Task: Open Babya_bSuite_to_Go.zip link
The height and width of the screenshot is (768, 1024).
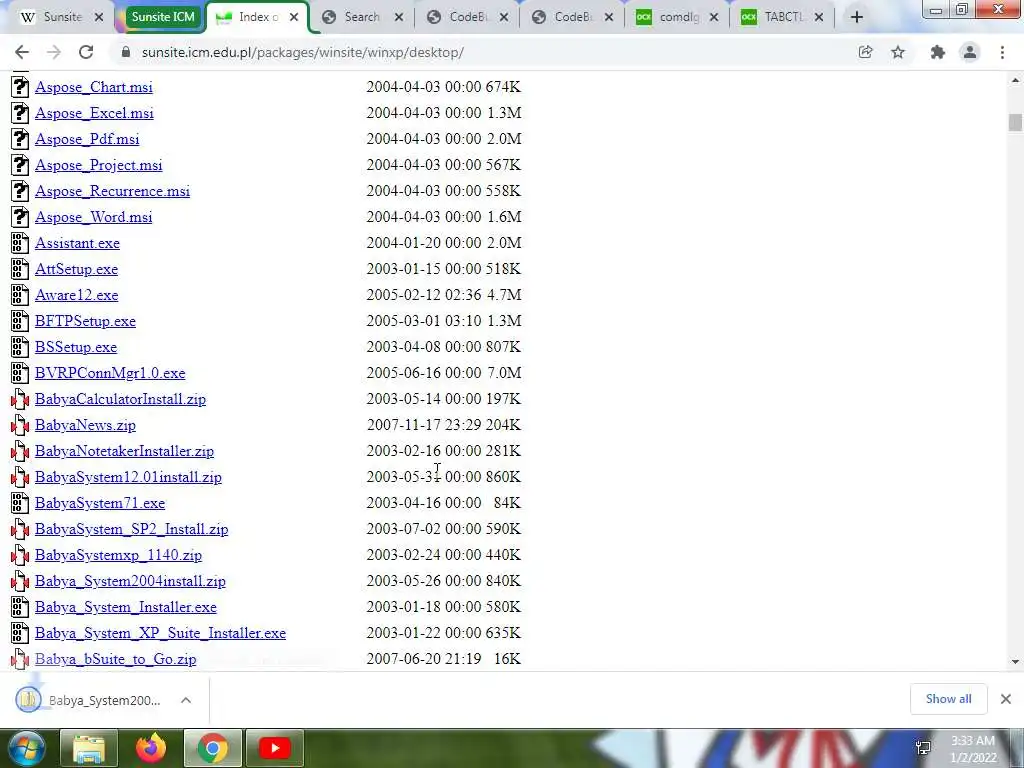Action: (x=116, y=659)
